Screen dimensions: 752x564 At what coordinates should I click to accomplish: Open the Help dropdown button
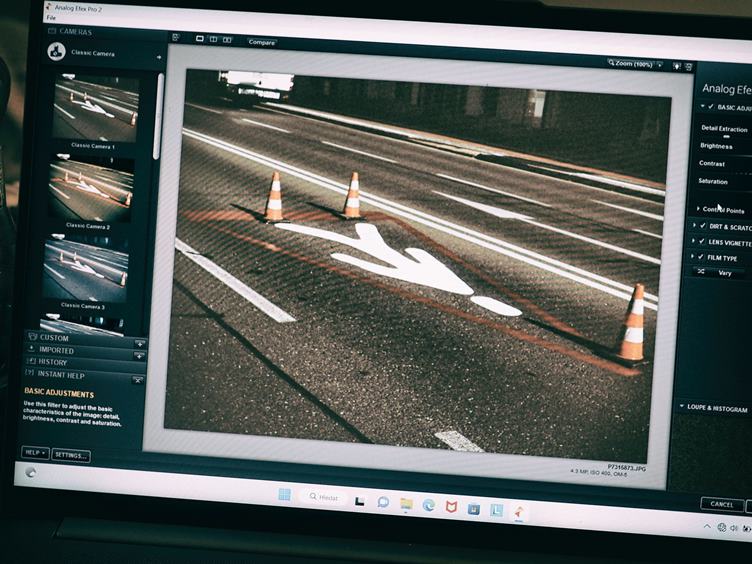tap(35, 453)
